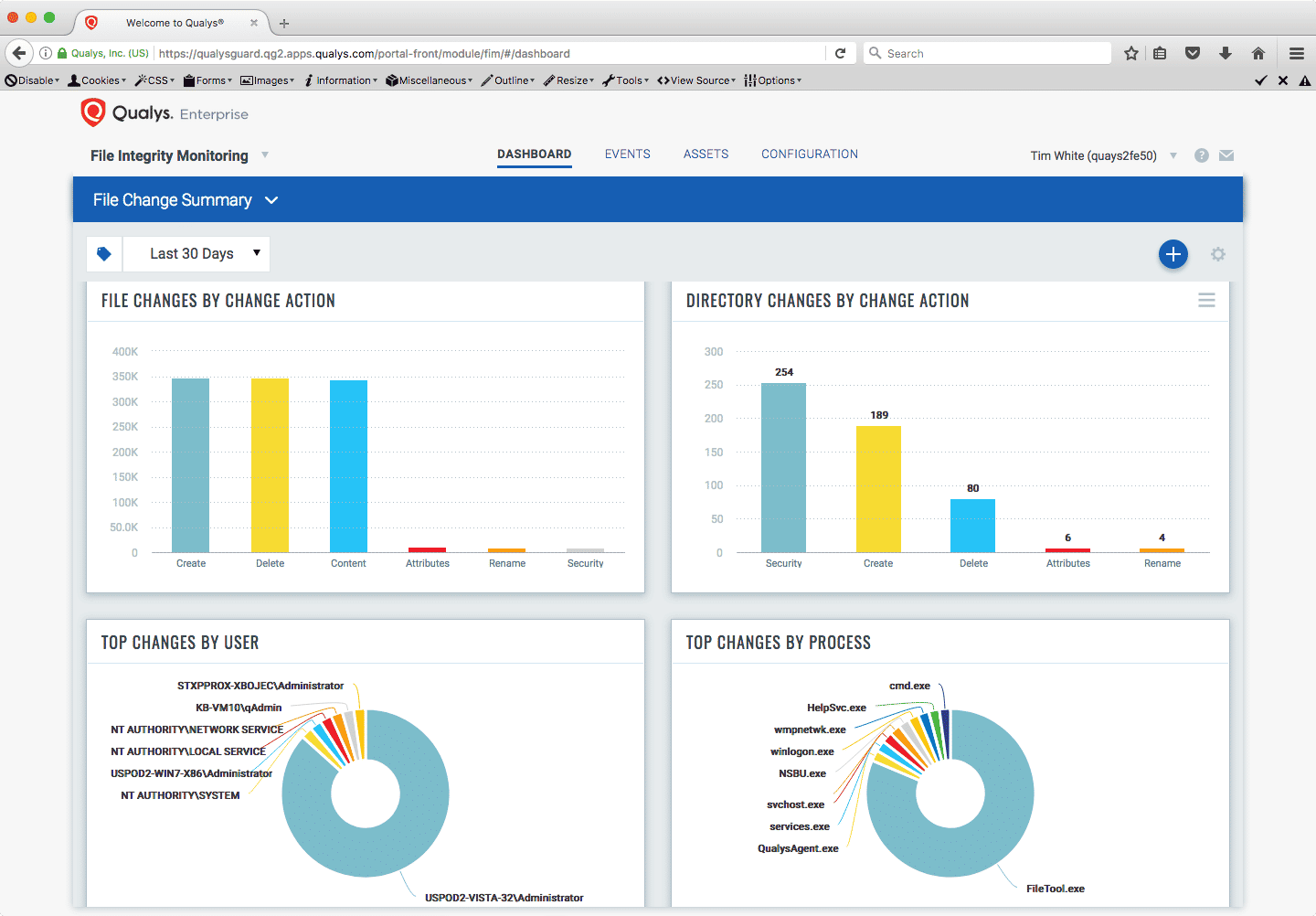This screenshot has height=916, width=1316.
Task: Click the svchost.exe process label
Action: (796, 804)
